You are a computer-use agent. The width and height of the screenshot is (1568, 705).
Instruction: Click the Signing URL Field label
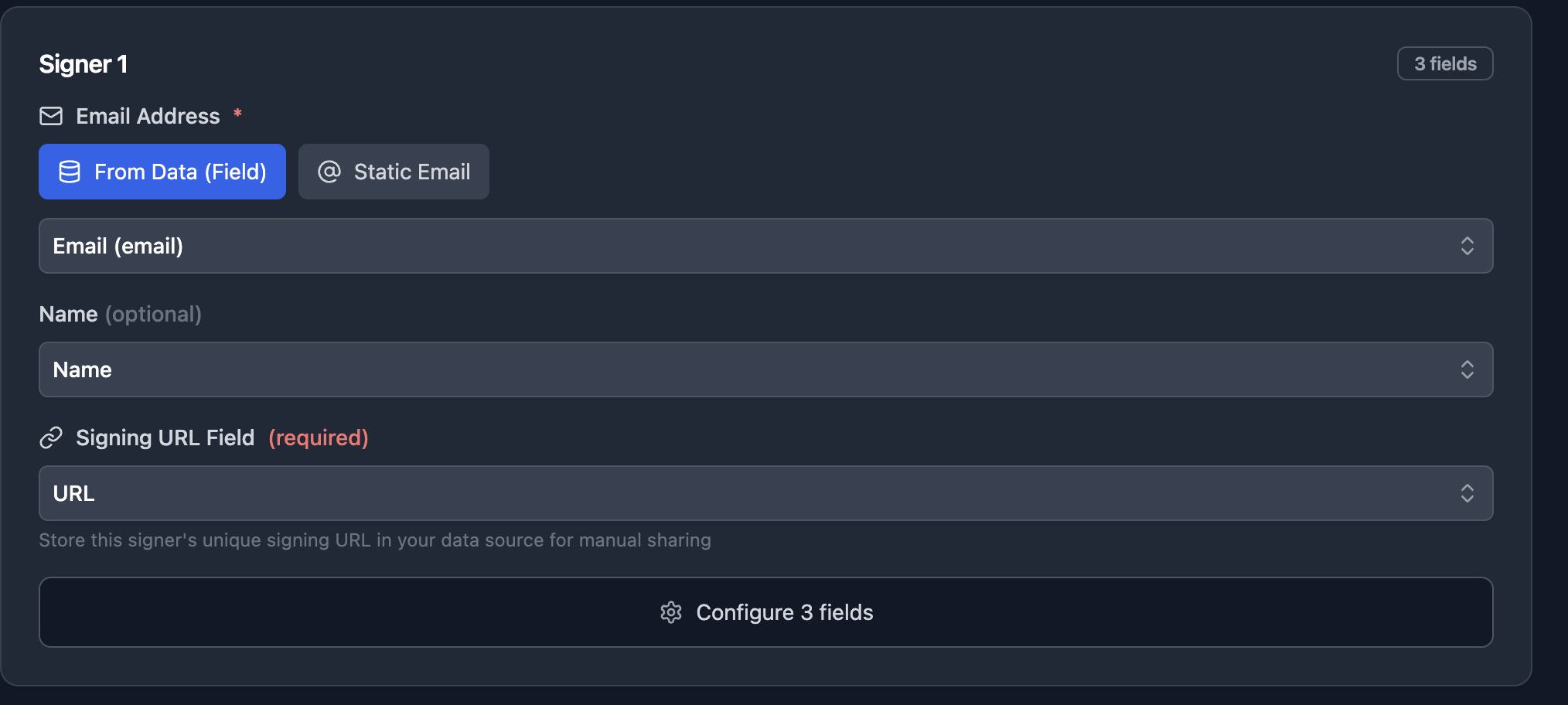(x=165, y=438)
